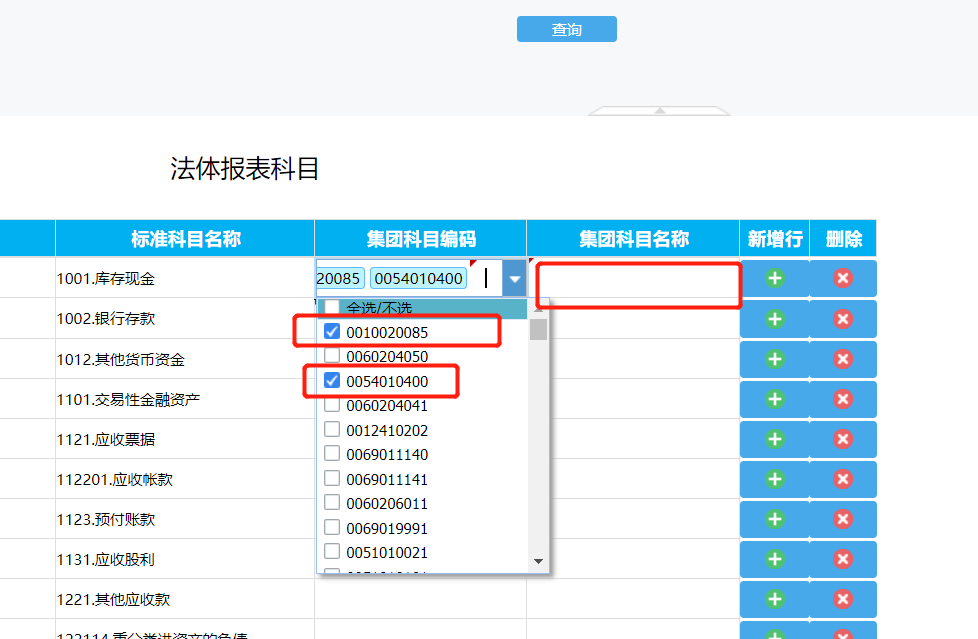The image size is (978, 639).
Task: Select the 112201.应收帐款 cell
Action: [185, 479]
